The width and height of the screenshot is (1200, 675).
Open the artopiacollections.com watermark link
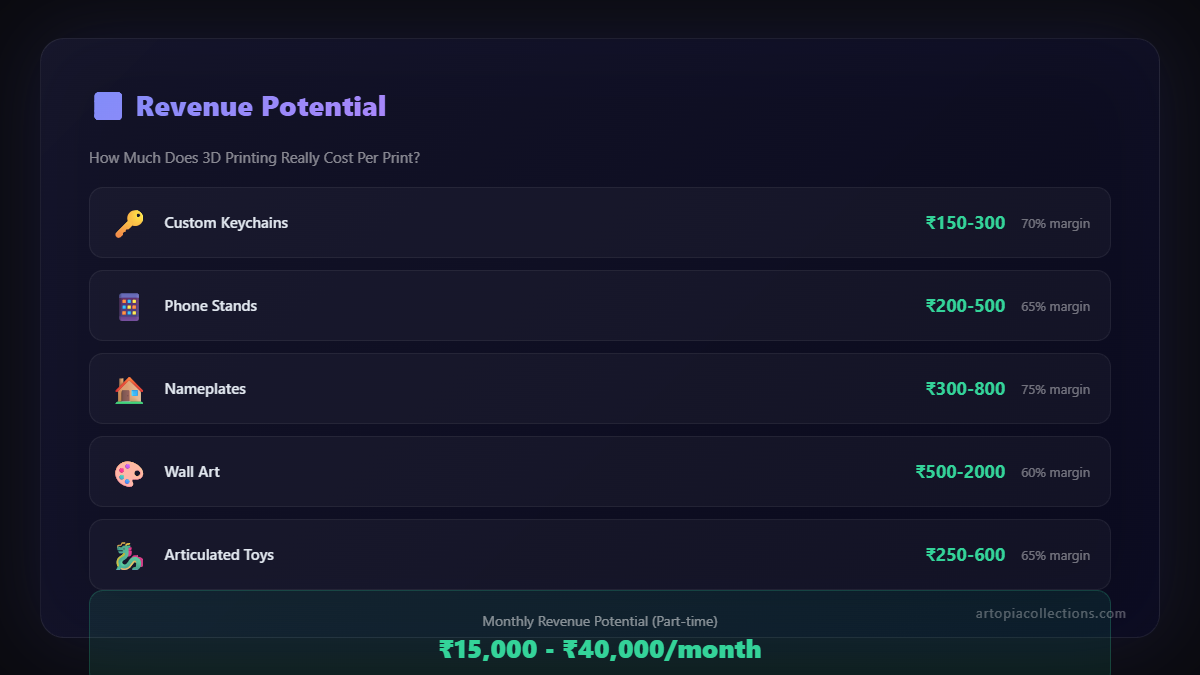[1050, 614]
